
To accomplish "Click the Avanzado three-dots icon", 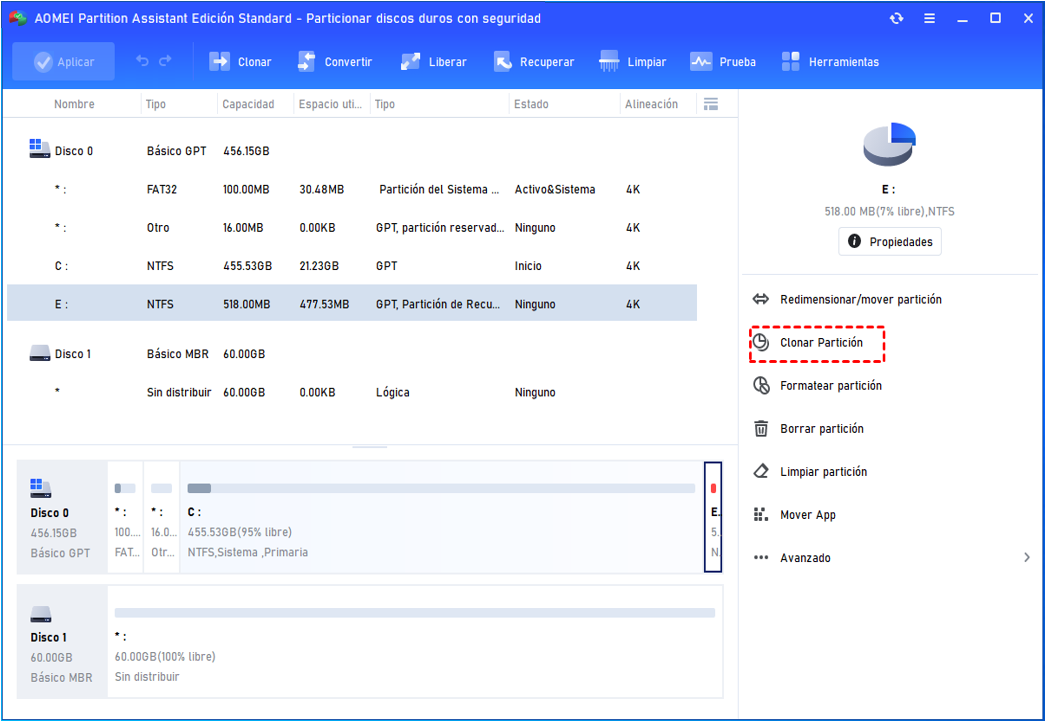I will (x=760, y=557).
